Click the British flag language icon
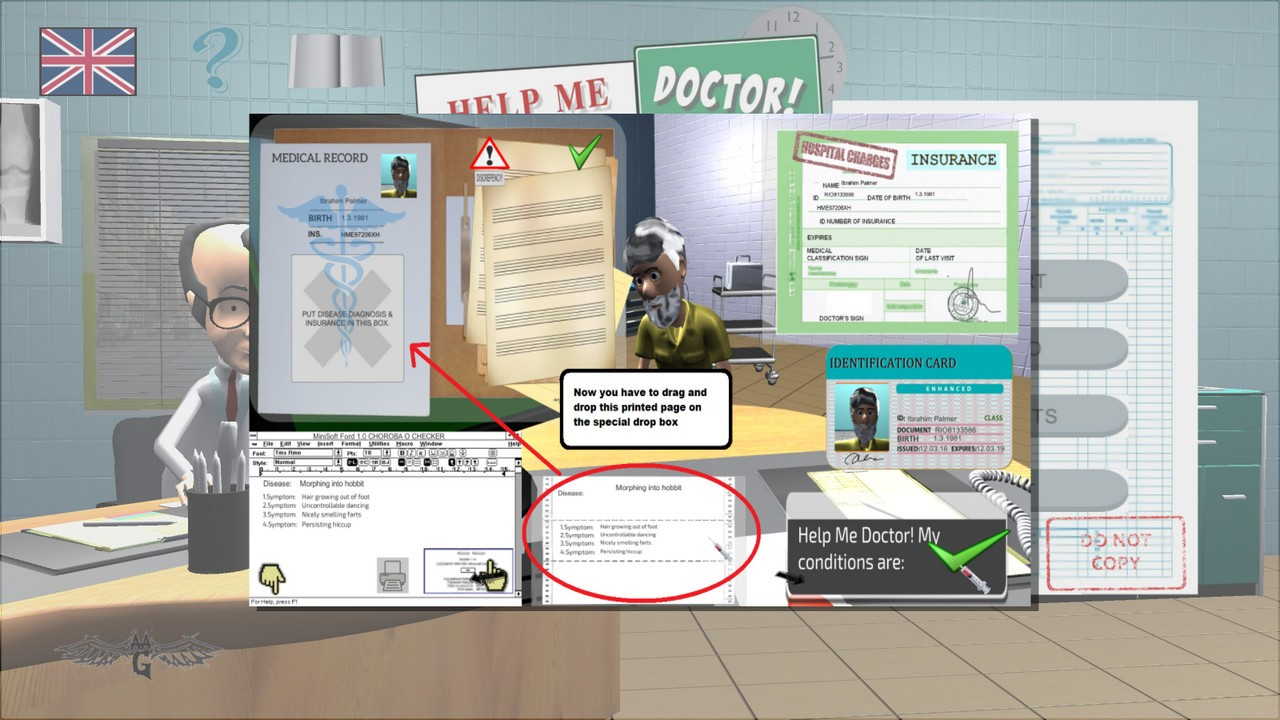The width and height of the screenshot is (1280, 720). [88, 61]
